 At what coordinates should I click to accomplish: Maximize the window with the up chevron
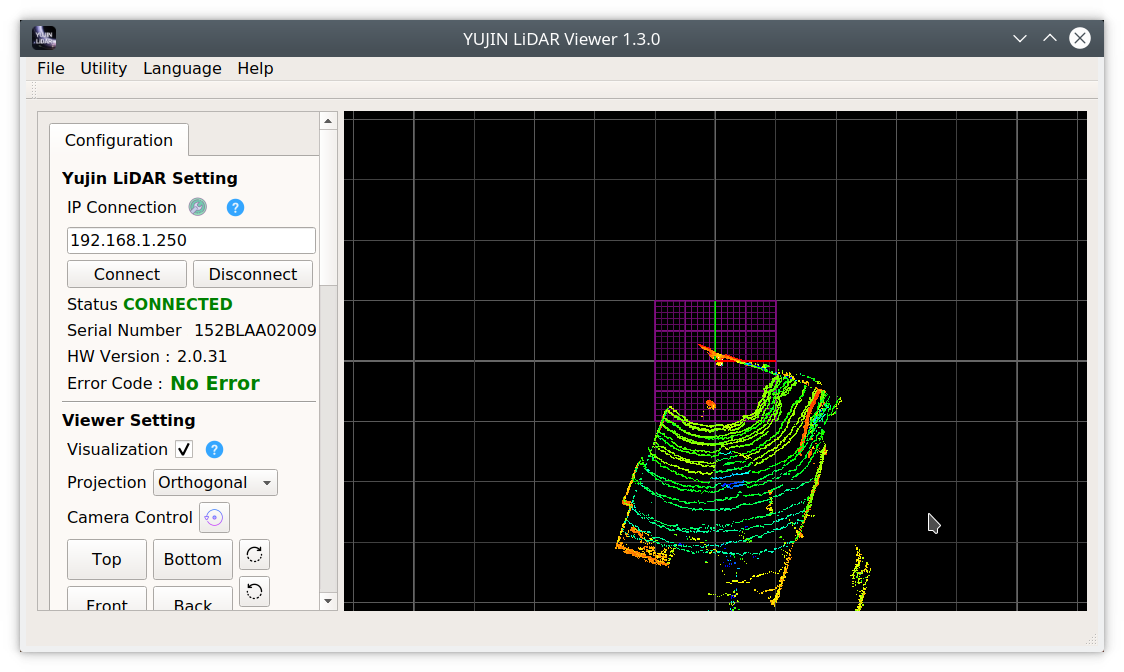coord(1050,38)
